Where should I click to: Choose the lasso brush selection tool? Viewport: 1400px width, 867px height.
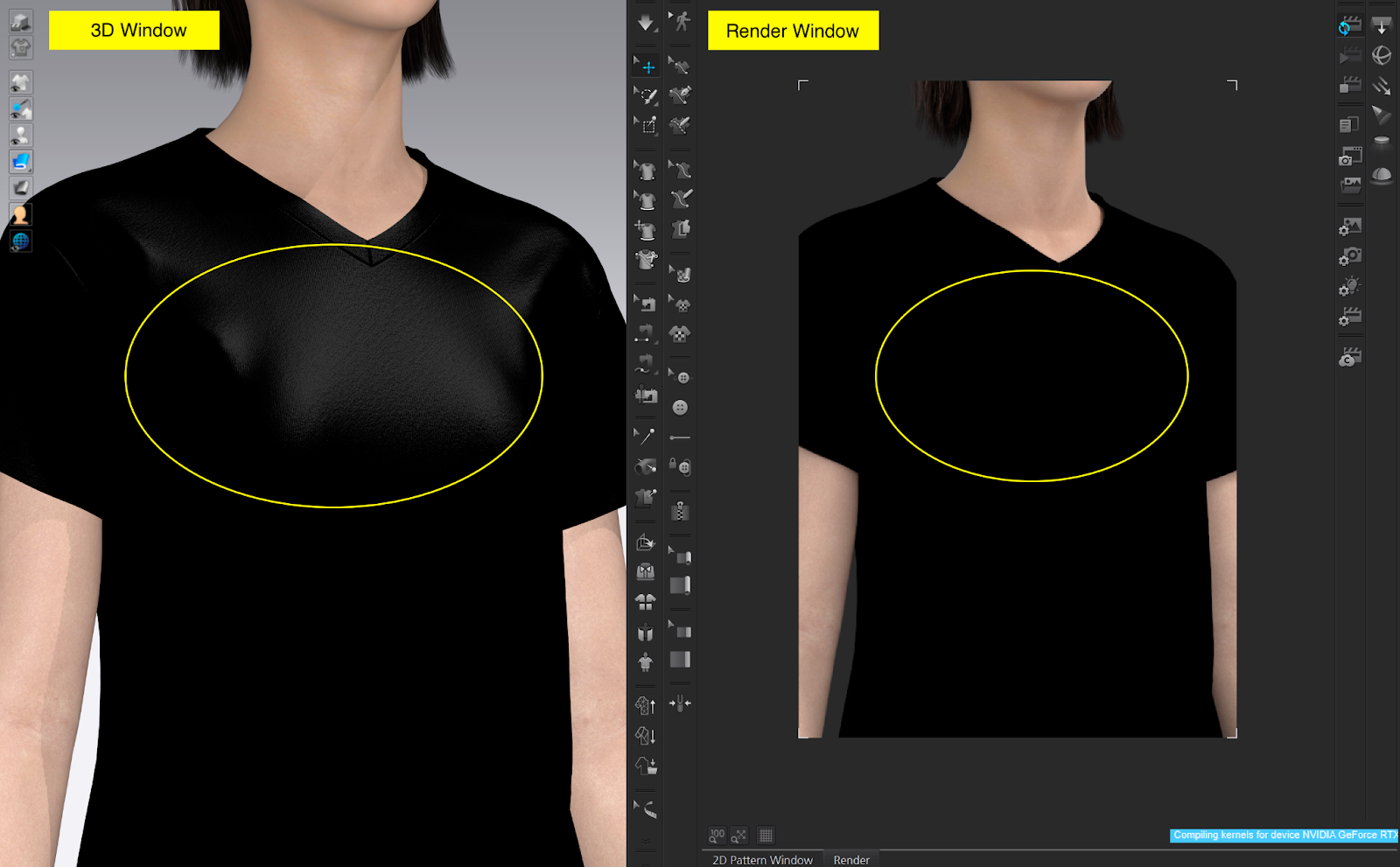pyautogui.click(x=646, y=95)
